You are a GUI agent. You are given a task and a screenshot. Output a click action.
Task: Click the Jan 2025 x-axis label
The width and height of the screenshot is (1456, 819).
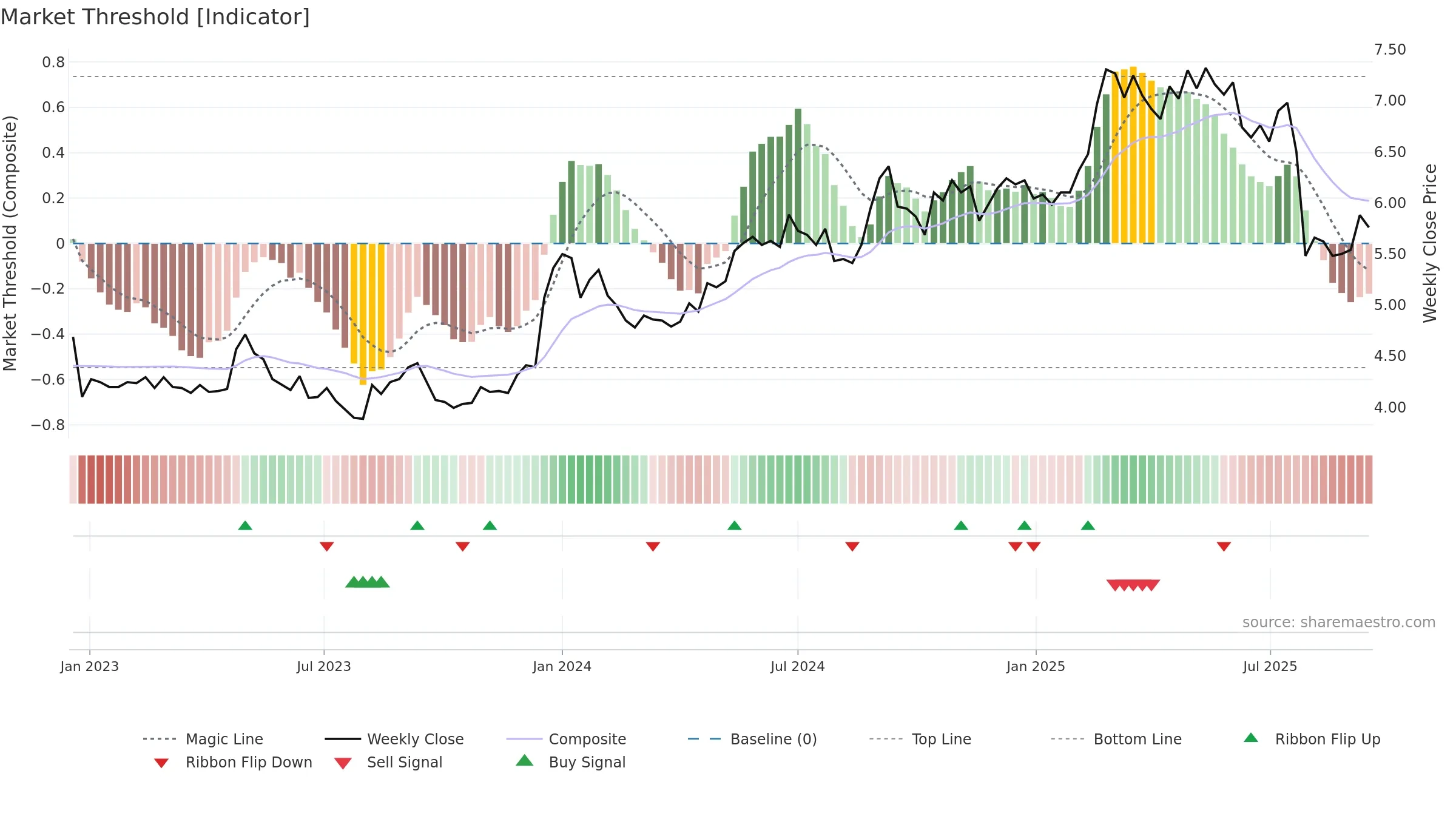point(1036,666)
